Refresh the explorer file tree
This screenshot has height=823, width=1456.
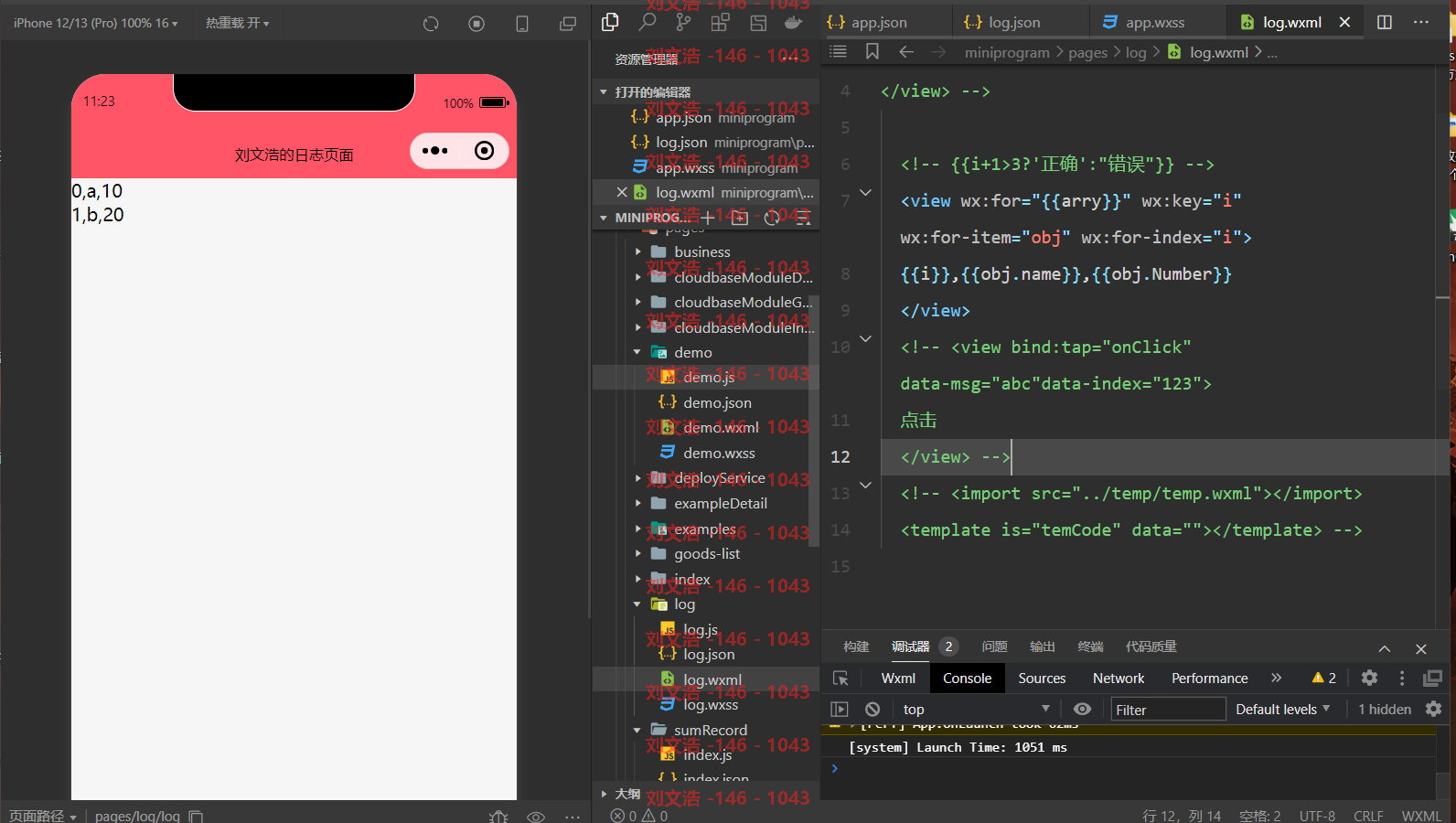[772, 218]
